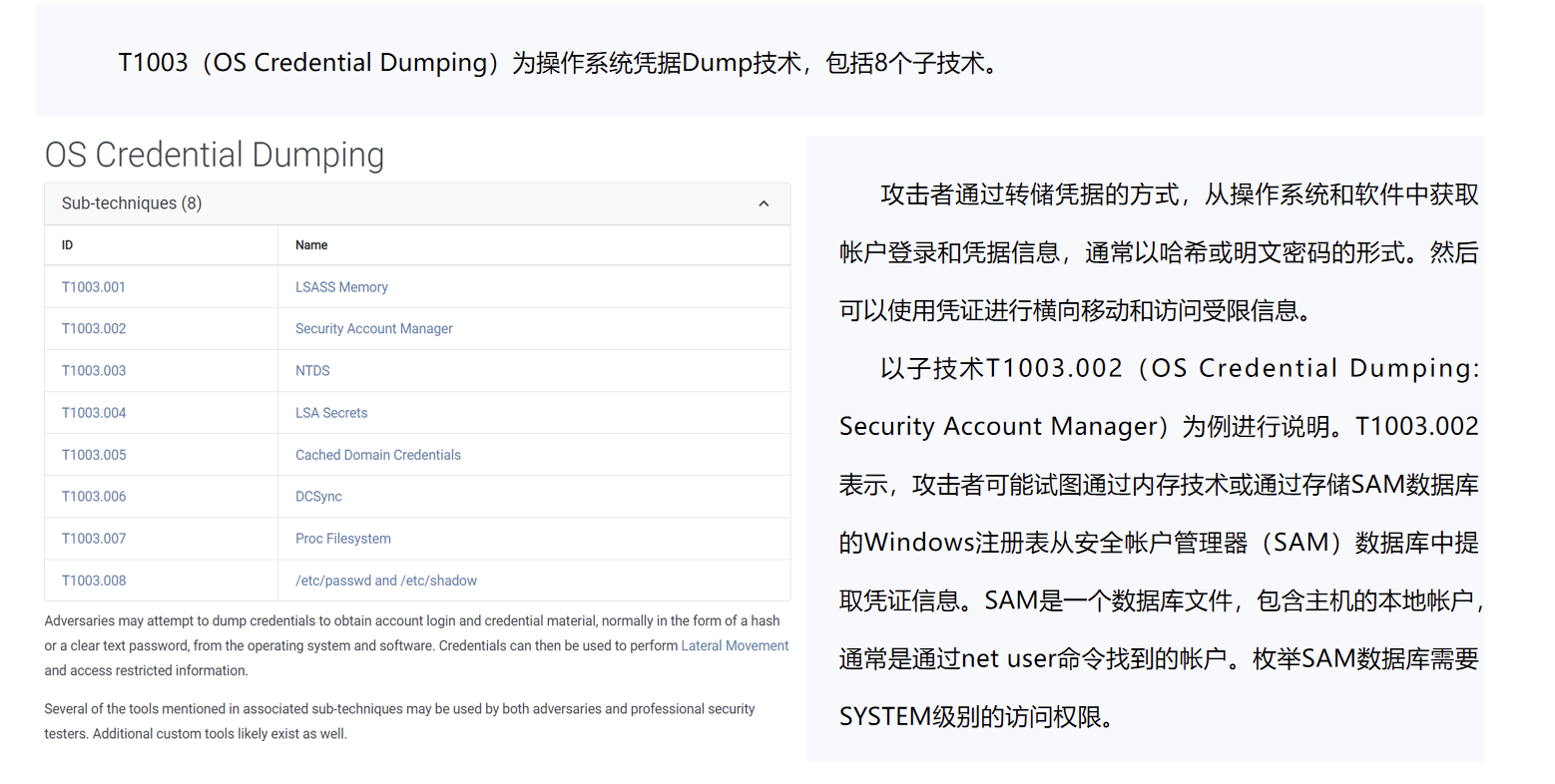Open the NTDS sub-technique link
The image size is (1555, 784).
pyautogui.click(x=312, y=371)
